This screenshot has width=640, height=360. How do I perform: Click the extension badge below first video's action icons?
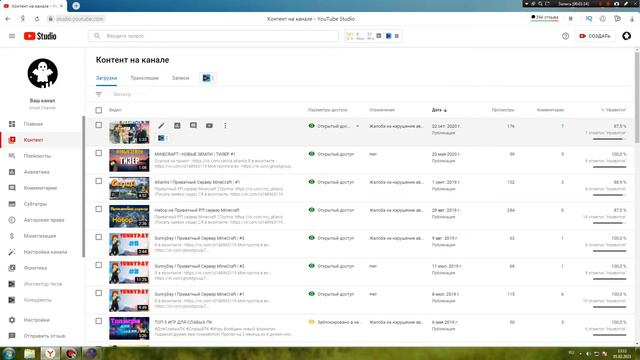(162, 138)
